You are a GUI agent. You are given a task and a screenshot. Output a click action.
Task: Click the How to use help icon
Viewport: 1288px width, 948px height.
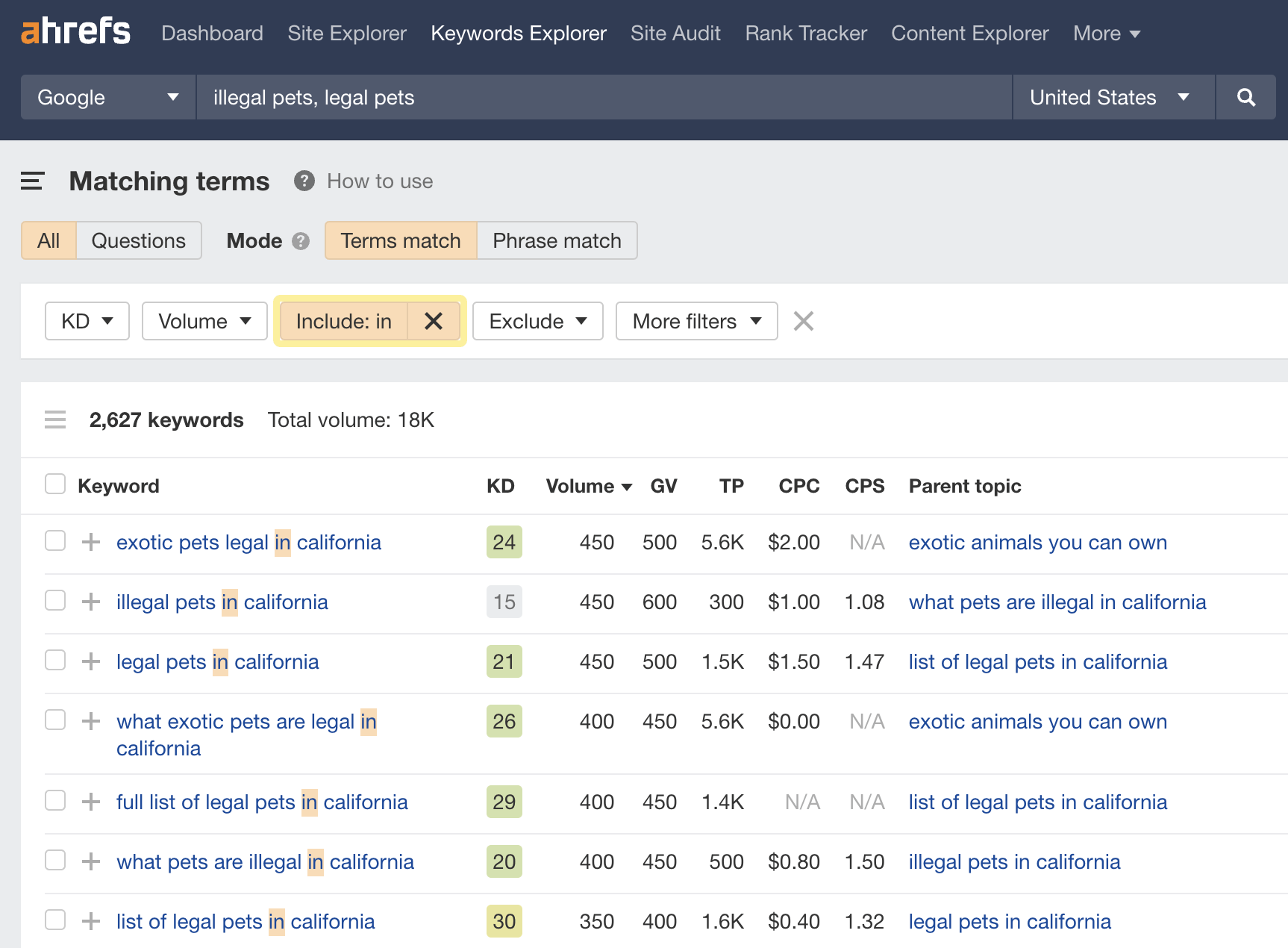[x=304, y=181]
